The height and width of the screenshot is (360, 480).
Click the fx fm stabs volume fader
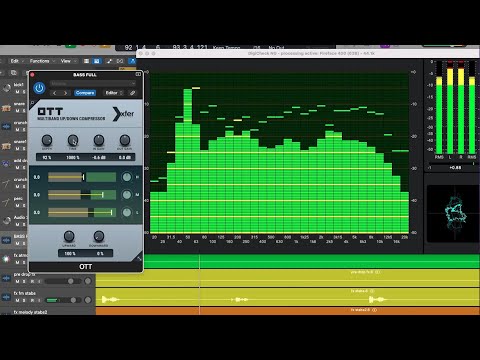[x=63, y=300]
